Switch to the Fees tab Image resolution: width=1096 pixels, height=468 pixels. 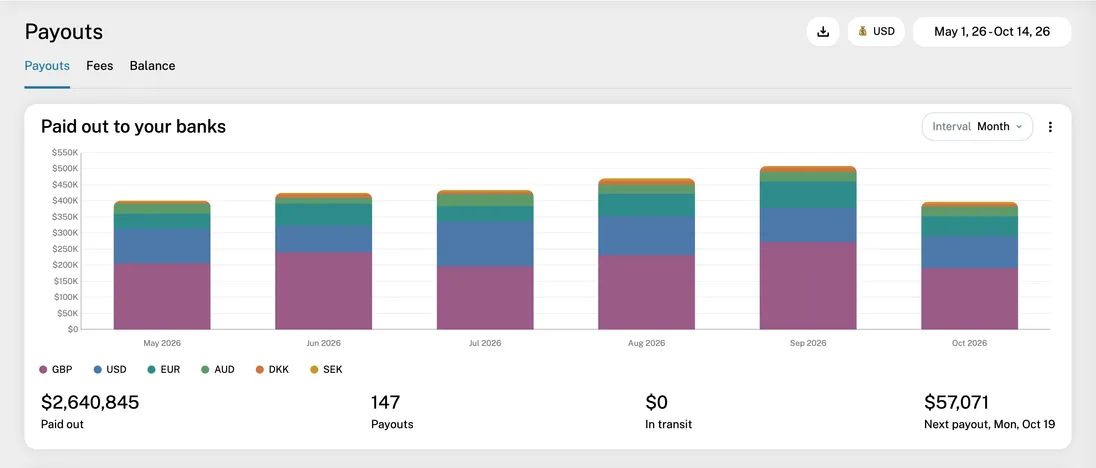pyautogui.click(x=99, y=66)
